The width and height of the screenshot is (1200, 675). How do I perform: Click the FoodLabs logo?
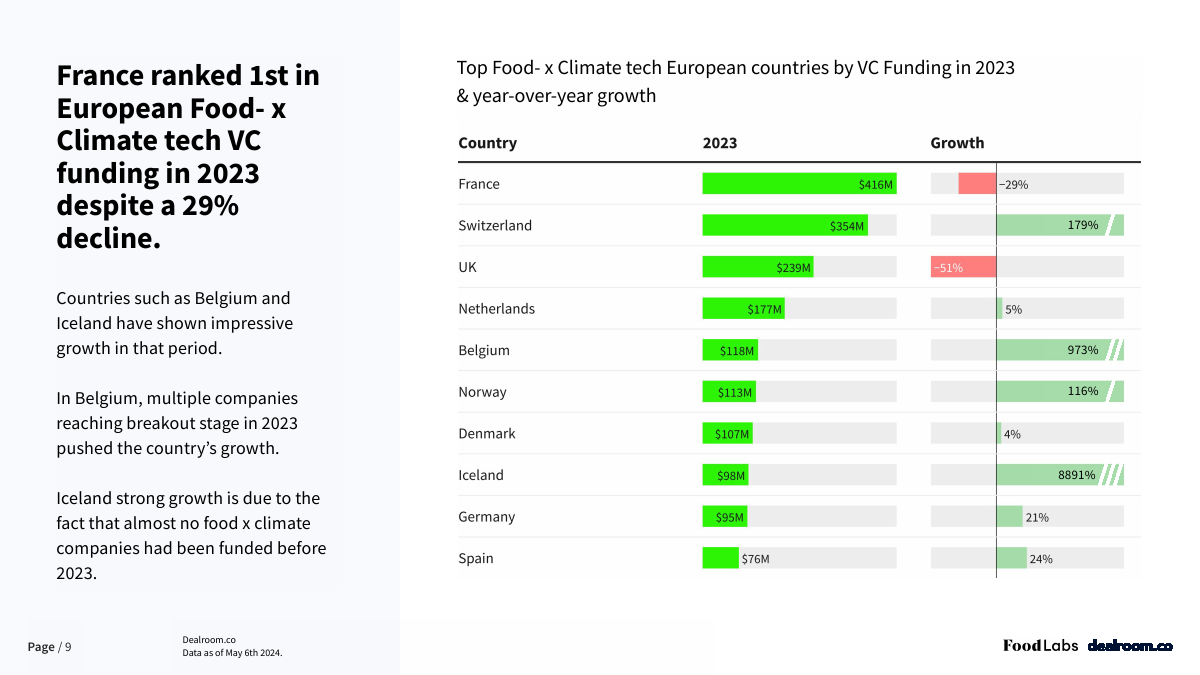coord(1040,645)
